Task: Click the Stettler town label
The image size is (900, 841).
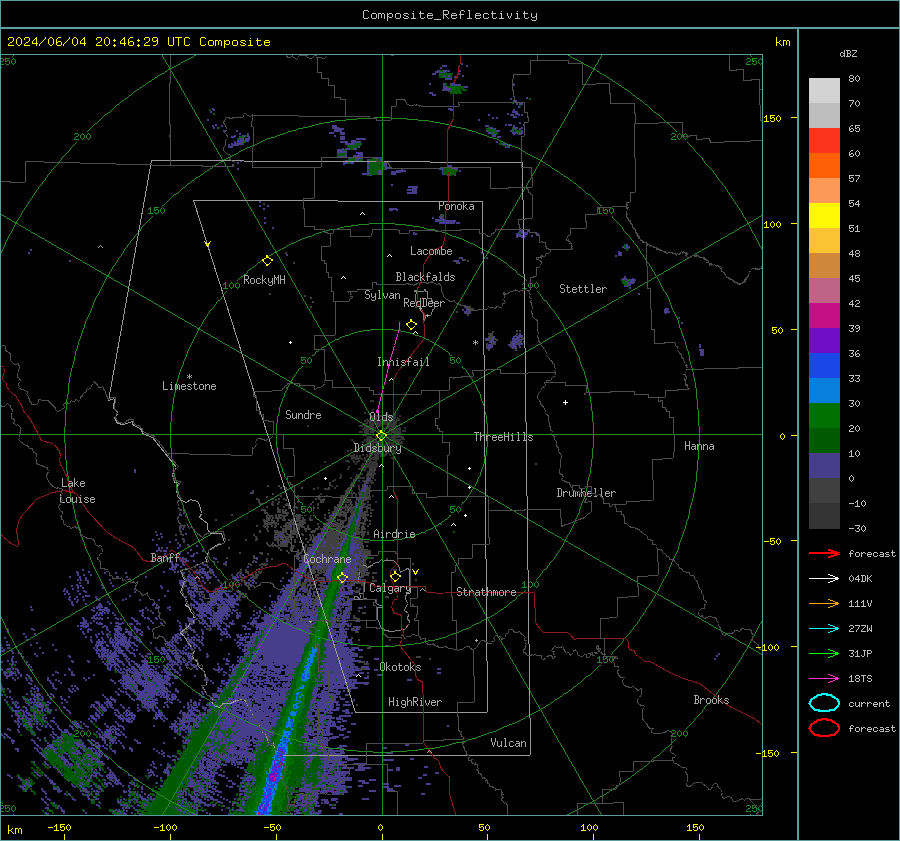Action: click(583, 289)
